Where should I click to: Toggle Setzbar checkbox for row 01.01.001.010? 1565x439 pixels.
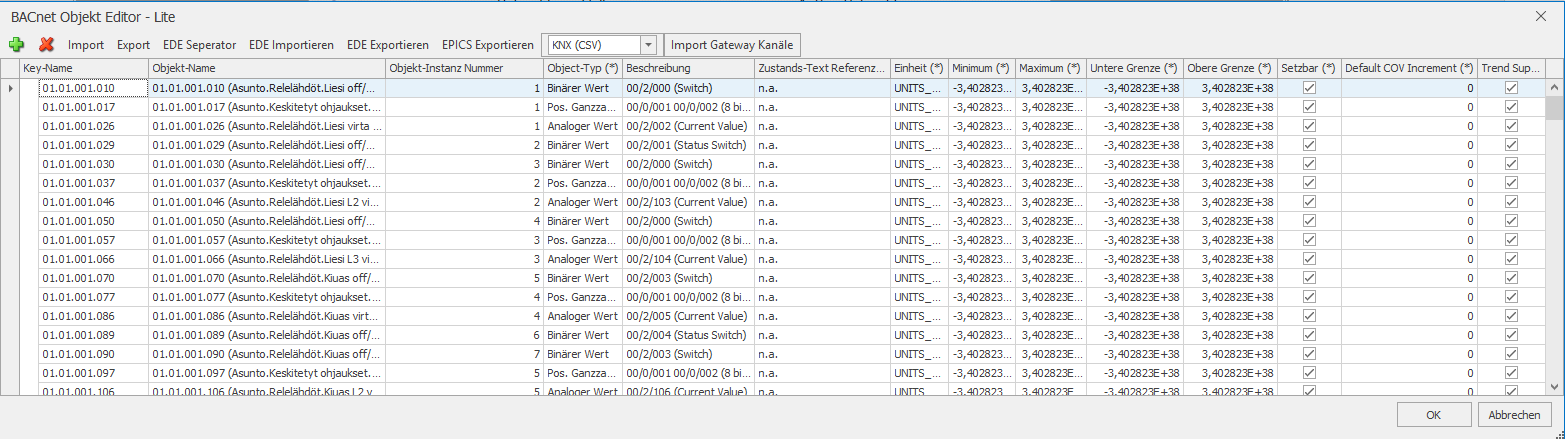[x=1309, y=89]
